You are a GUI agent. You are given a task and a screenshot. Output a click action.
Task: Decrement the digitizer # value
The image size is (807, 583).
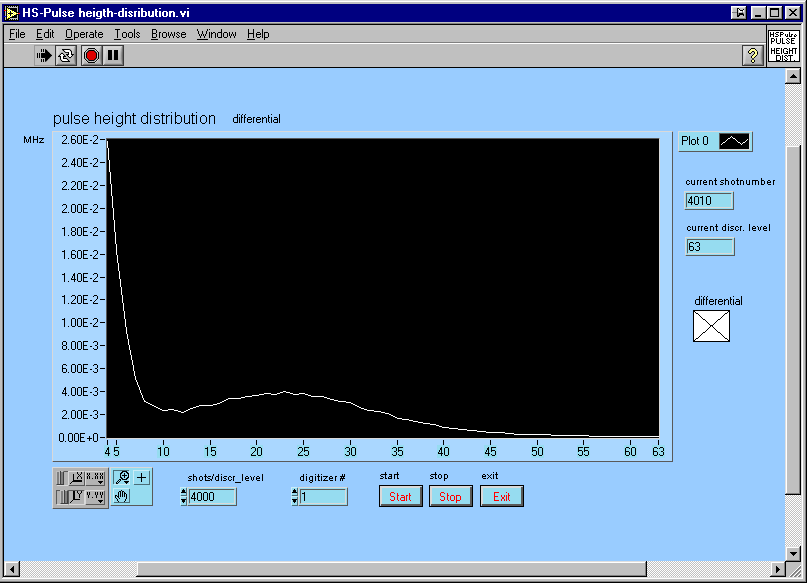(294, 501)
